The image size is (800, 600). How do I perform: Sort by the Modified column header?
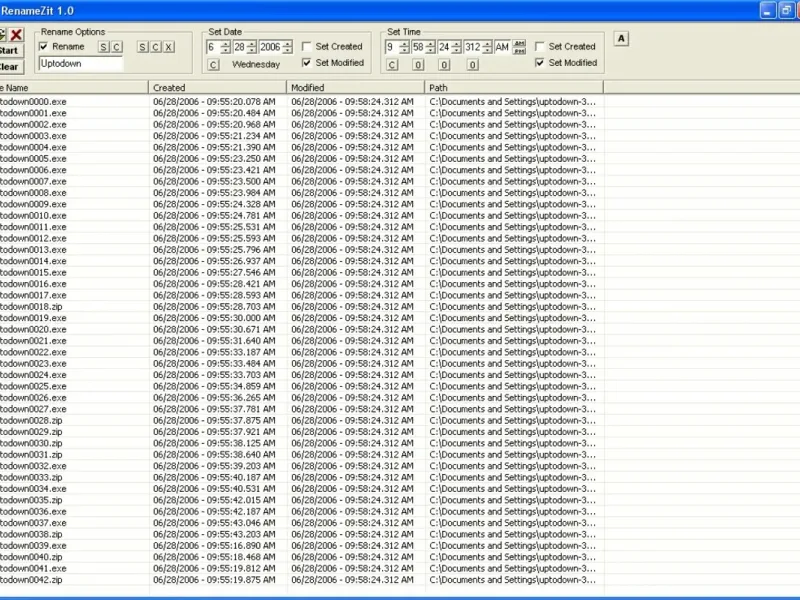coord(356,88)
